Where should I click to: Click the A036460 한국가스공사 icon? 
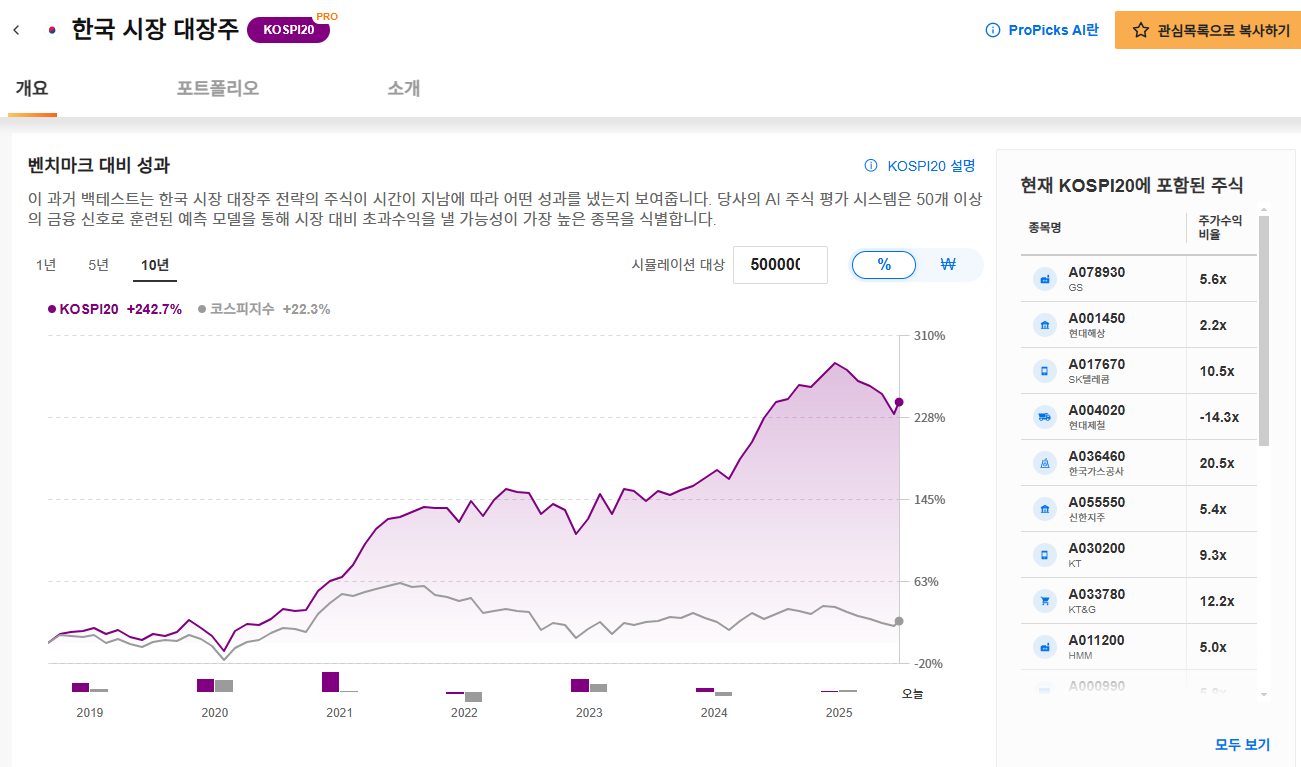1045,463
